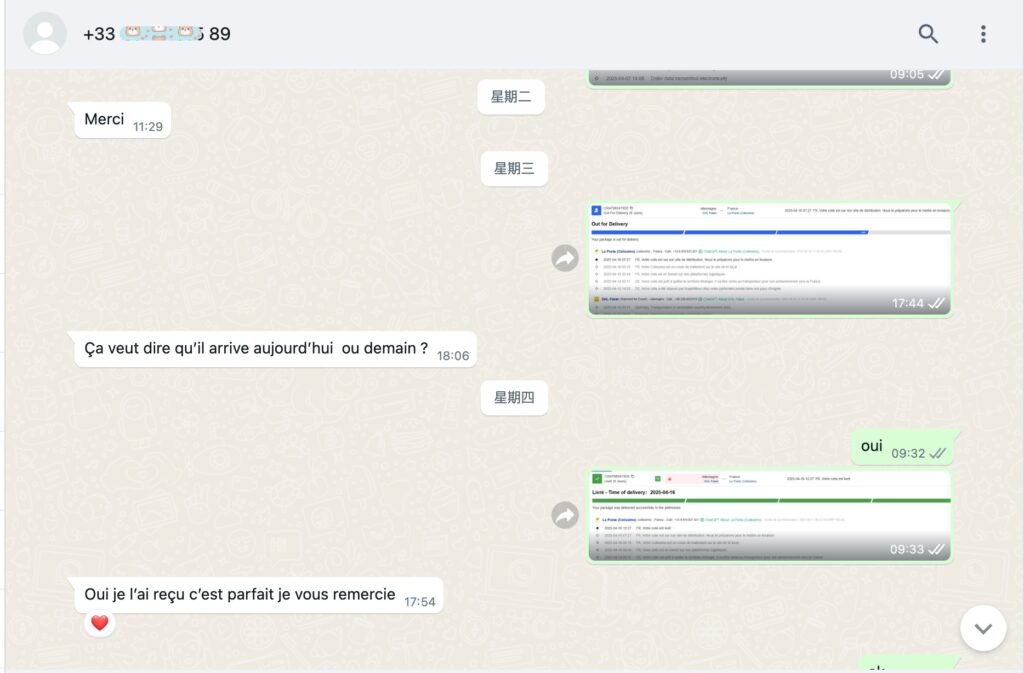
Task: Click the read checkmarks on 17:44 image
Action: 937,303
